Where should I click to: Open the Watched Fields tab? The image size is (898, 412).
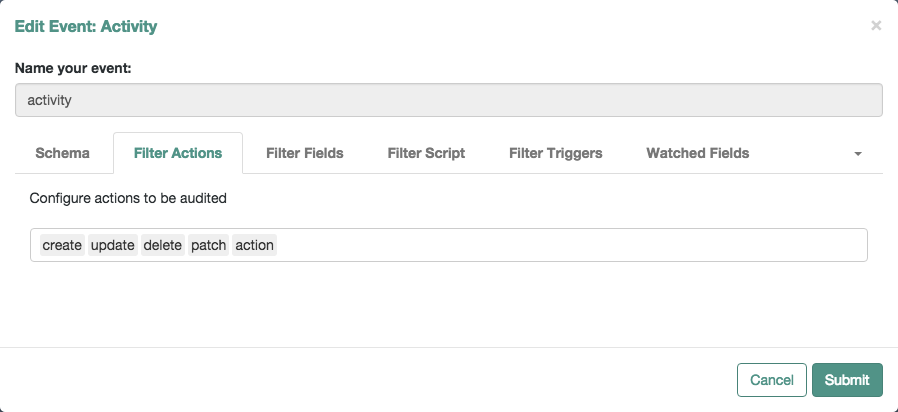[x=698, y=153]
